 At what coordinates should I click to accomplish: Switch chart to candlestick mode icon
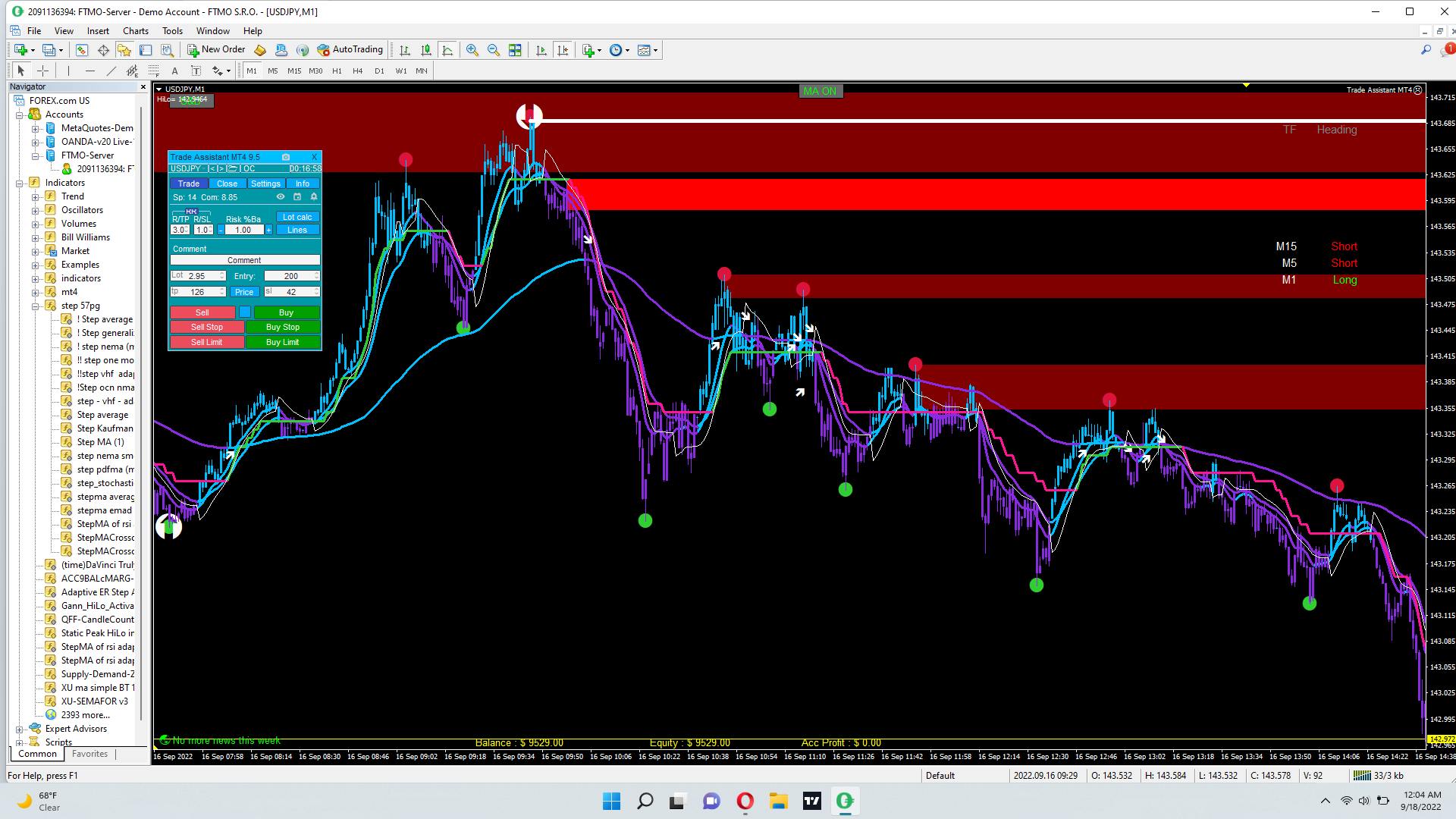[426, 50]
